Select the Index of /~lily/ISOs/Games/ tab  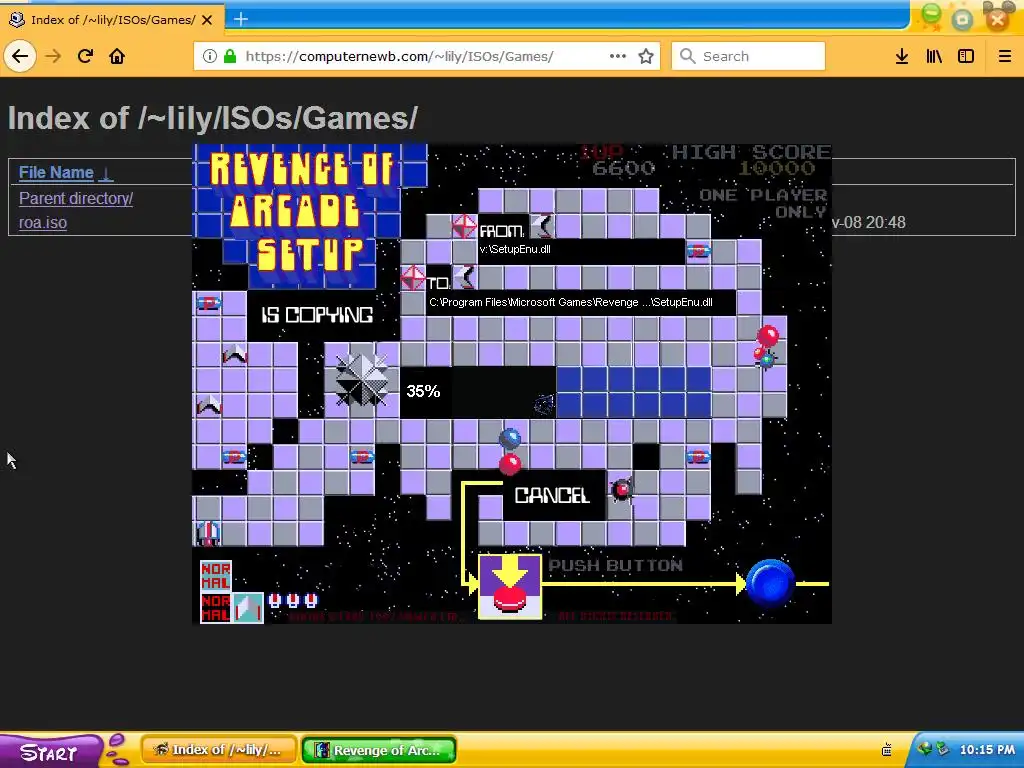[x=112, y=20]
